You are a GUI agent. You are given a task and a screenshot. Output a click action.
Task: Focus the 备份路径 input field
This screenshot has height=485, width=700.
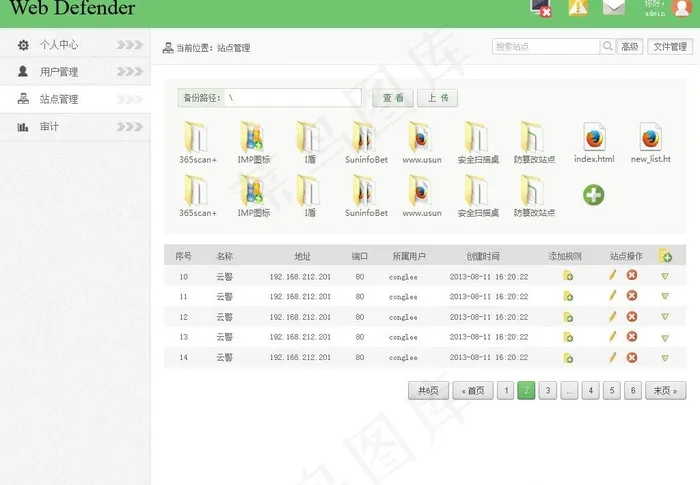[293, 98]
